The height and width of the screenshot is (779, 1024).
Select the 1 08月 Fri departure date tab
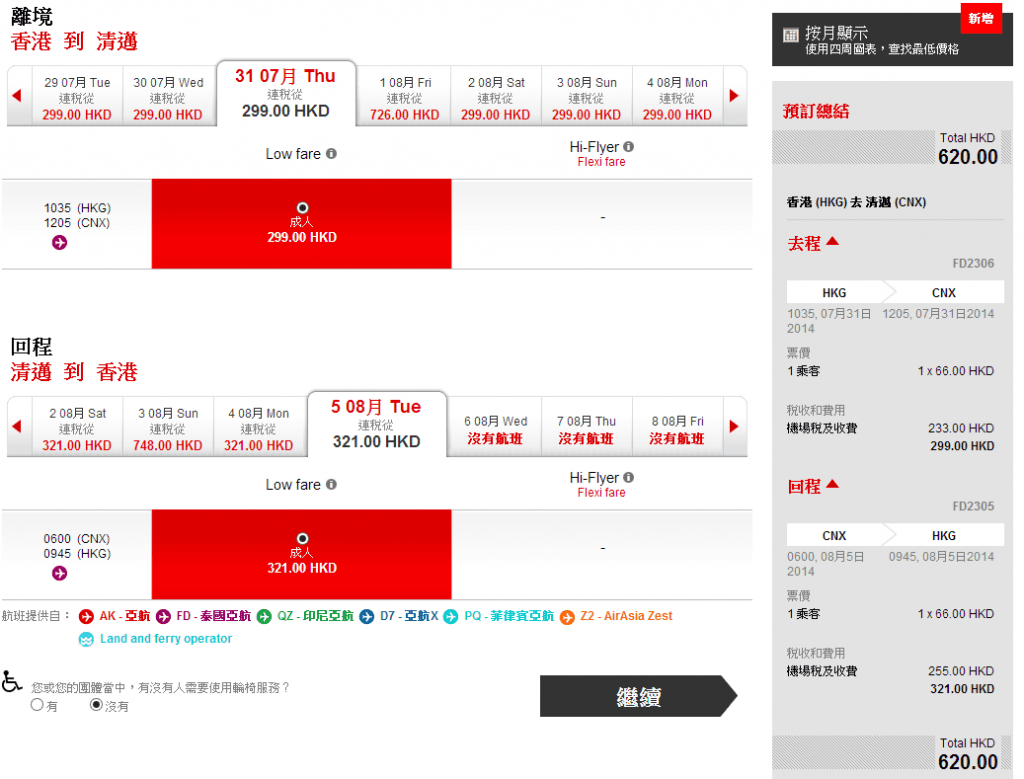pos(405,98)
